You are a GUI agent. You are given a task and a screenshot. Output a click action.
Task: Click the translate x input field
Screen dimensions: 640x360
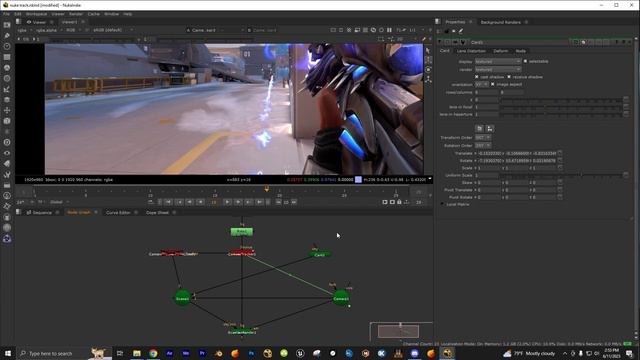point(489,153)
